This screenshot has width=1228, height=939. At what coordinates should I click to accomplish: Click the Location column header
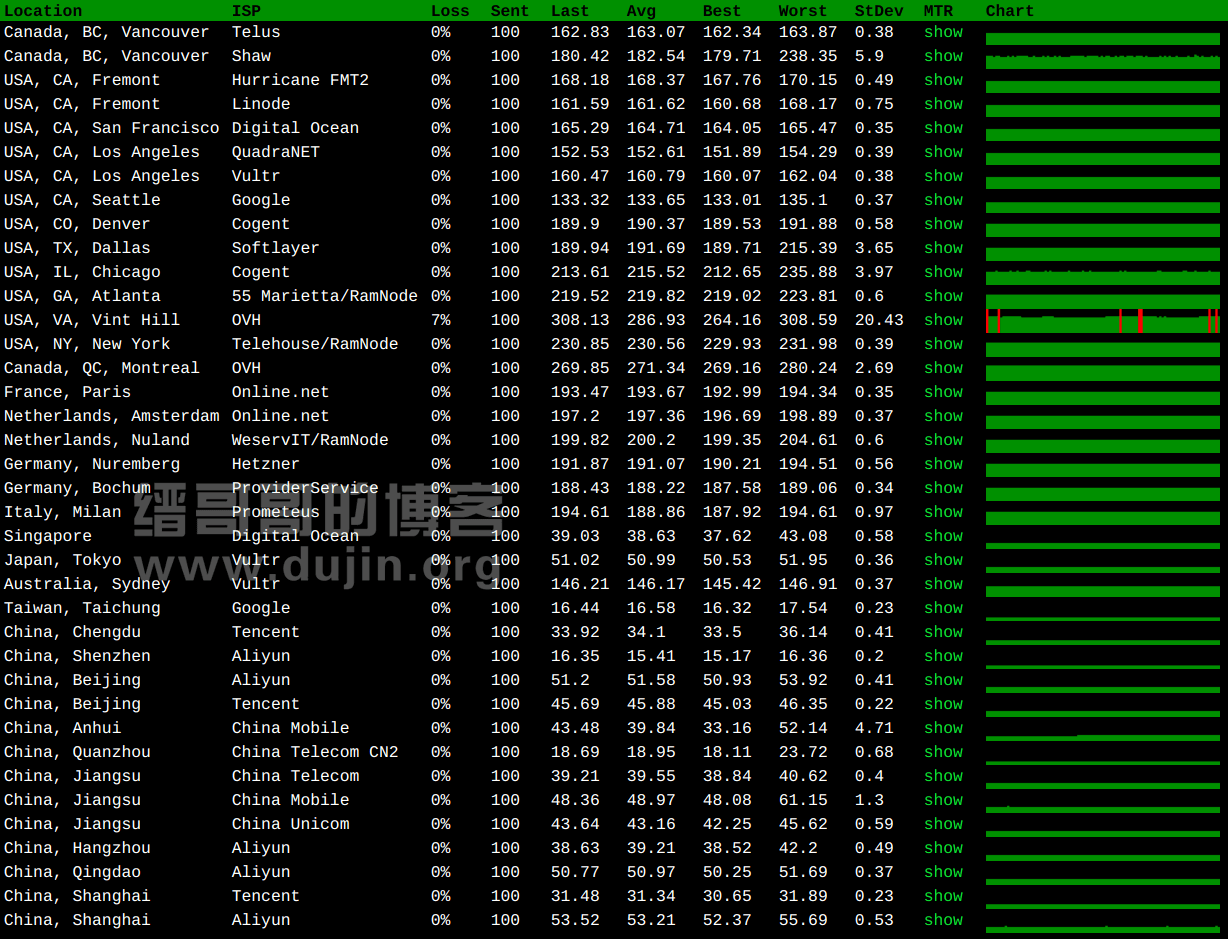(43, 11)
